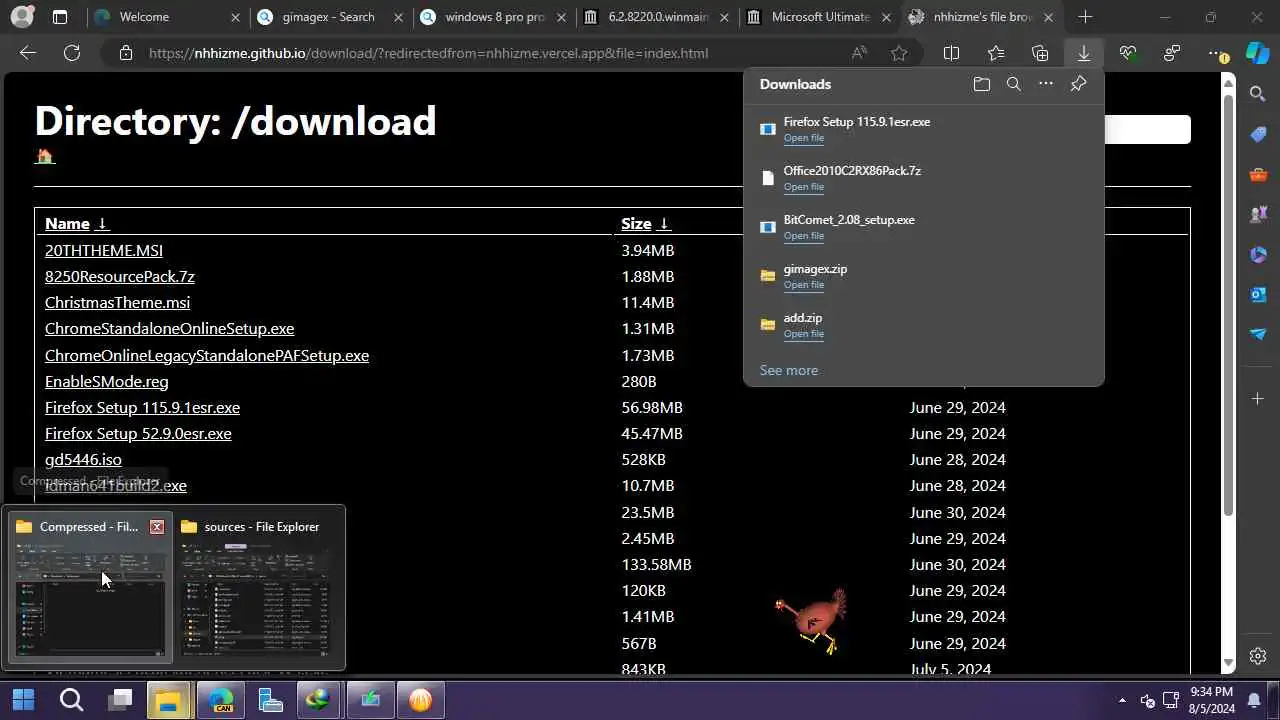Open Copilot icon in Edge

[x=1257, y=53]
